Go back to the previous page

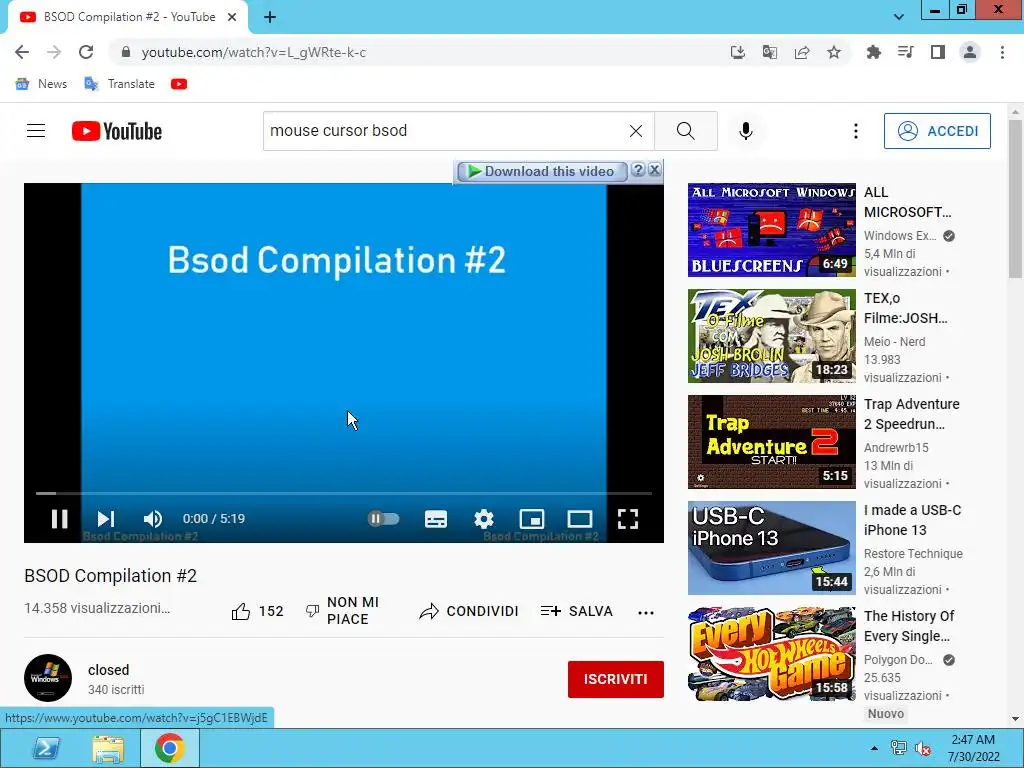click(x=22, y=52)
